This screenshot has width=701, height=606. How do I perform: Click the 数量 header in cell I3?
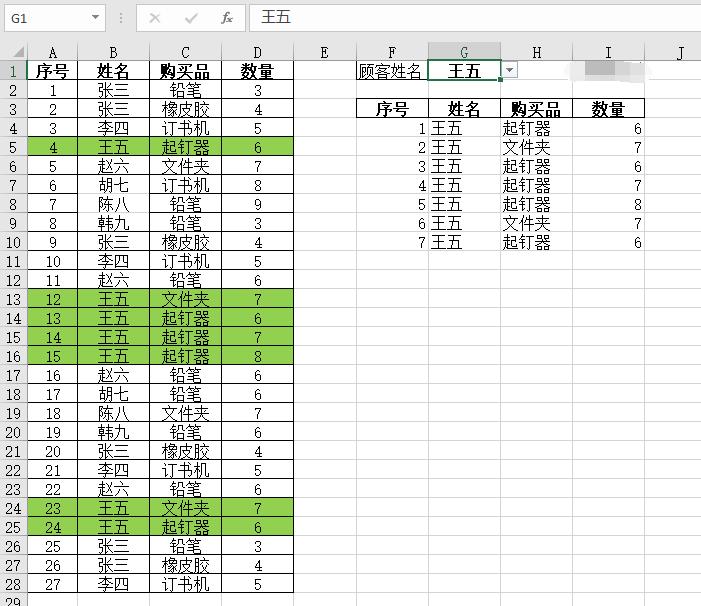[x=608, y=109]
